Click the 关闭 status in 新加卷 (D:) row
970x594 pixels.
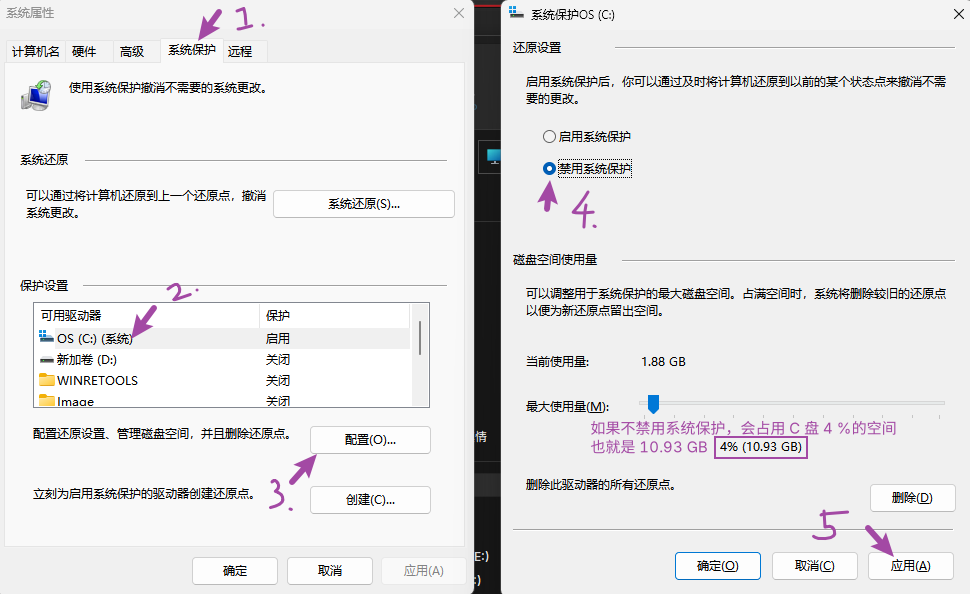pyautogui.click(x=278, y=359)
